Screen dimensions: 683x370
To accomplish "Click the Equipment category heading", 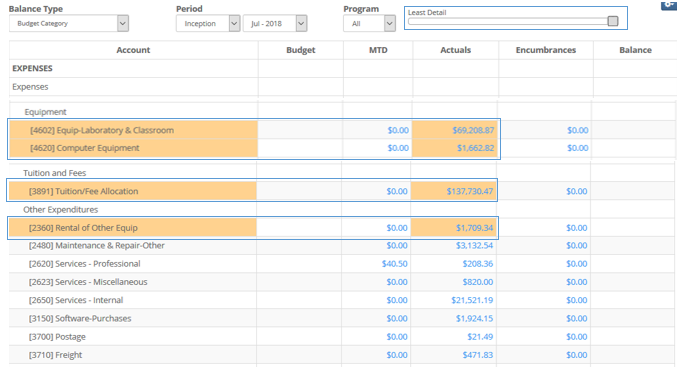I will tap(45, 112).
